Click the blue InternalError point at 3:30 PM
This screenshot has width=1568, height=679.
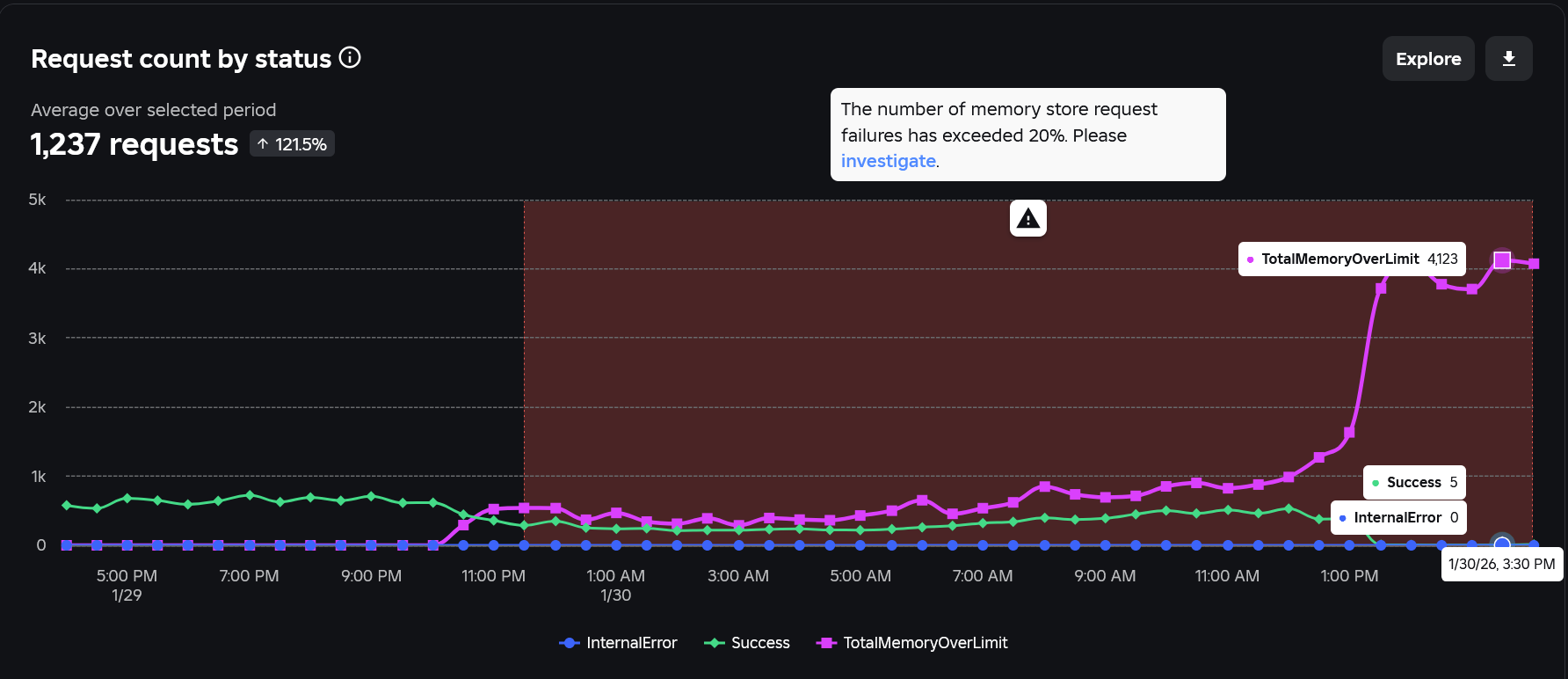(x=1502, y=544)
